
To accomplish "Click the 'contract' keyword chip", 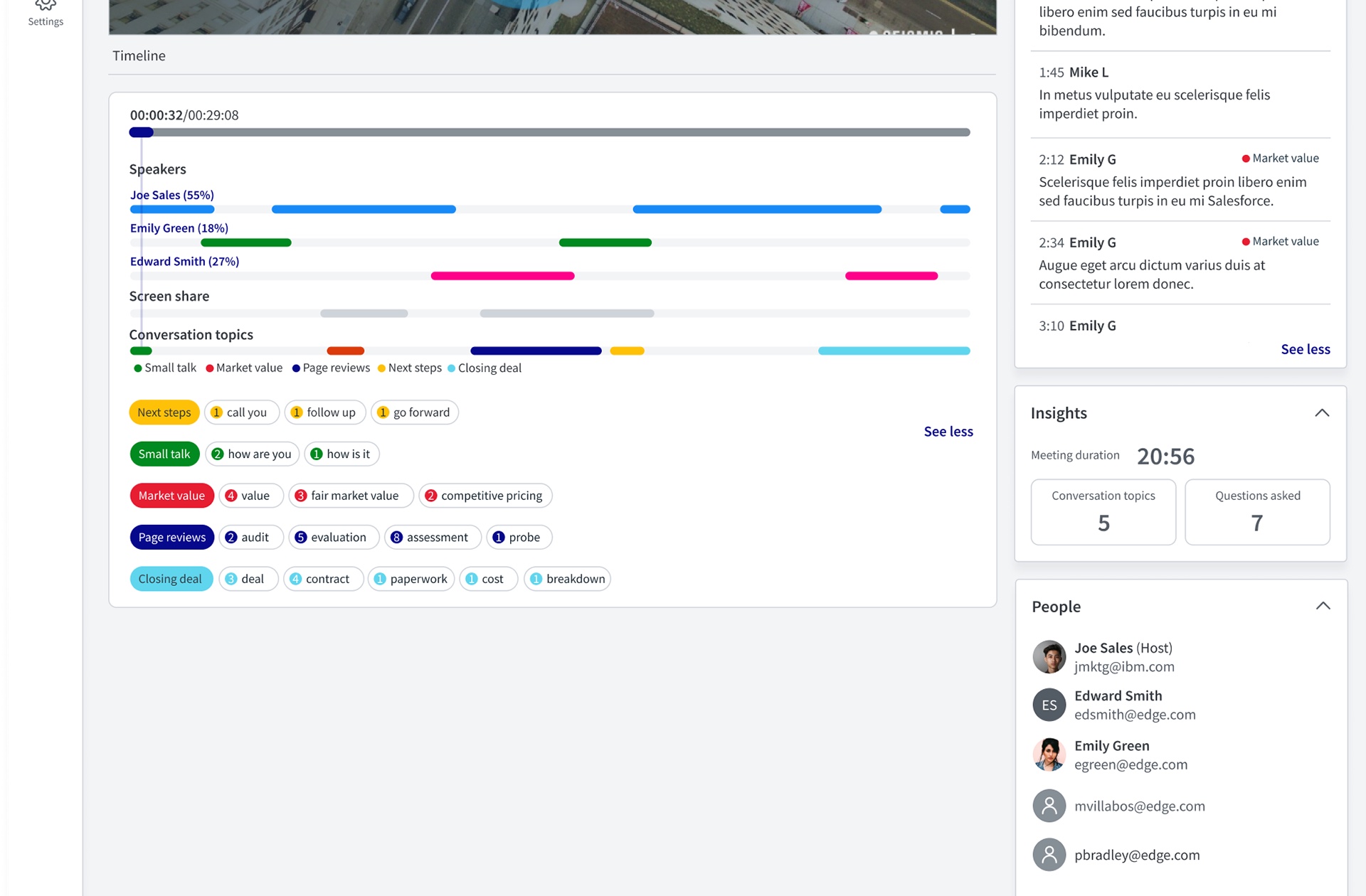I will pos(324,579).
